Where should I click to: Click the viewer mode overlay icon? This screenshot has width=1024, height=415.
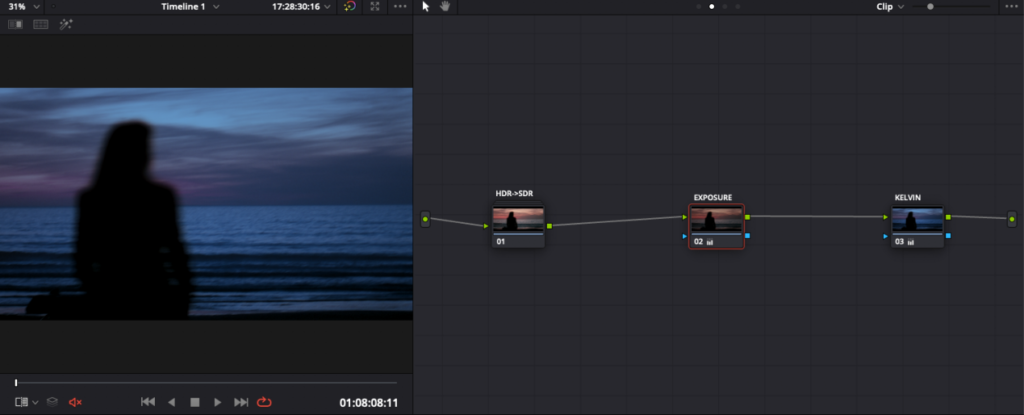22,402
